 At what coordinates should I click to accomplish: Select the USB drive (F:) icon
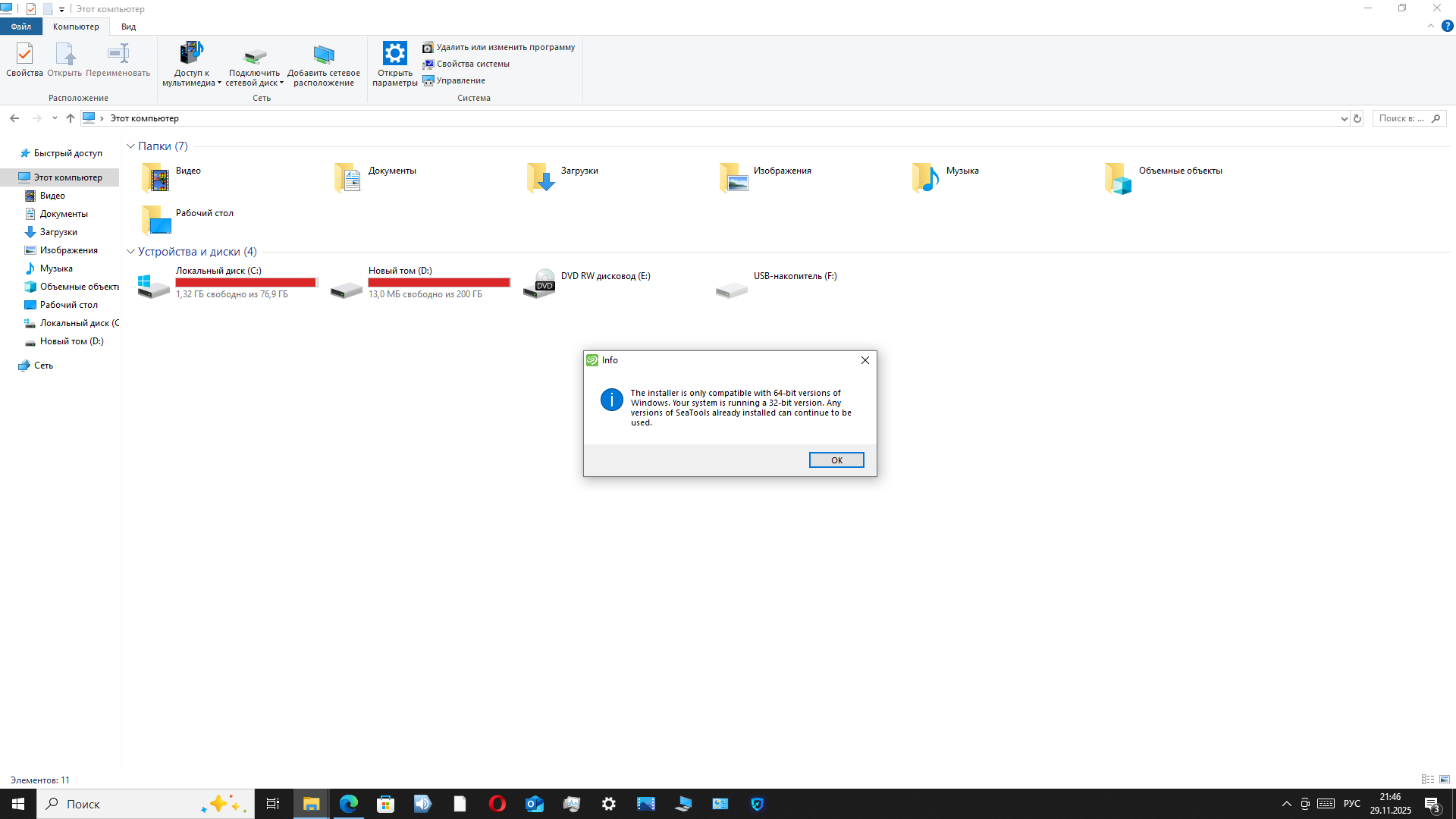732,289
